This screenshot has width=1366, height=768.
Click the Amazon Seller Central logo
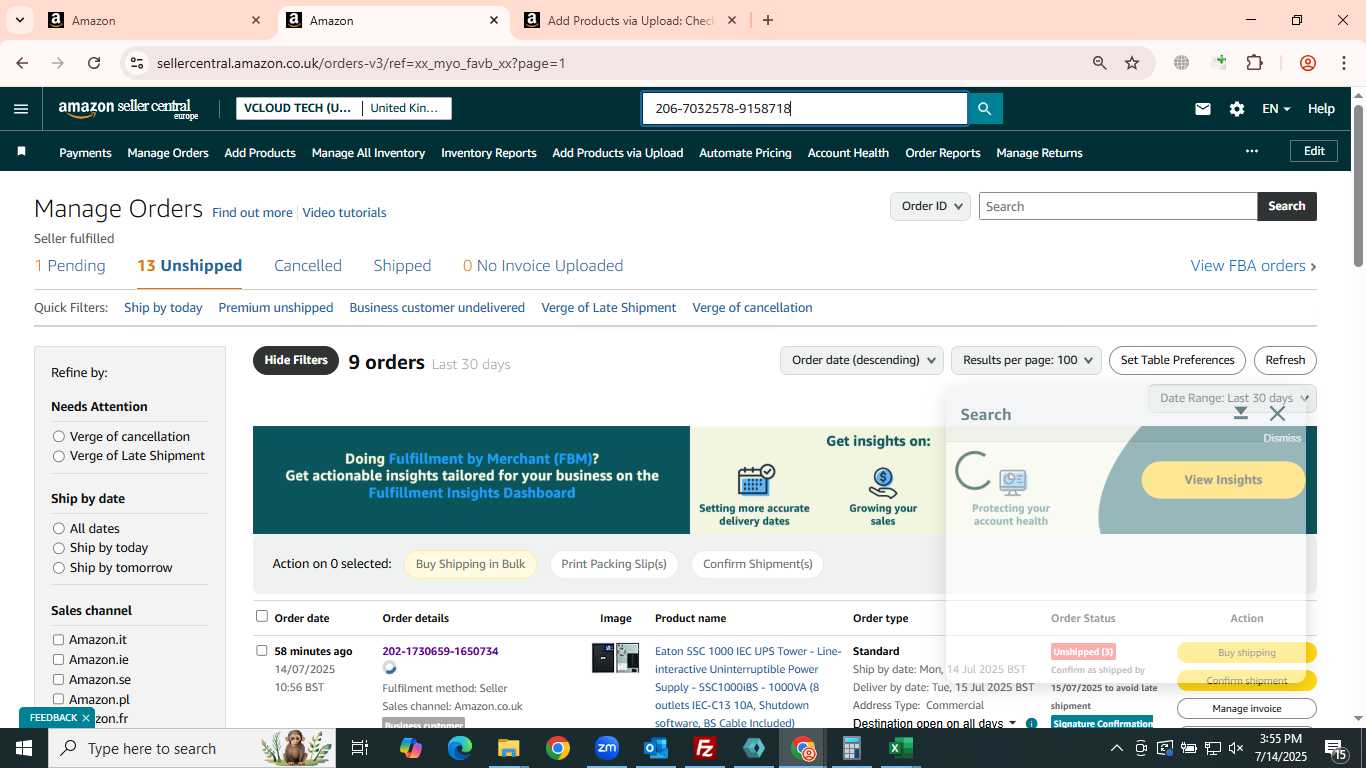128,109
